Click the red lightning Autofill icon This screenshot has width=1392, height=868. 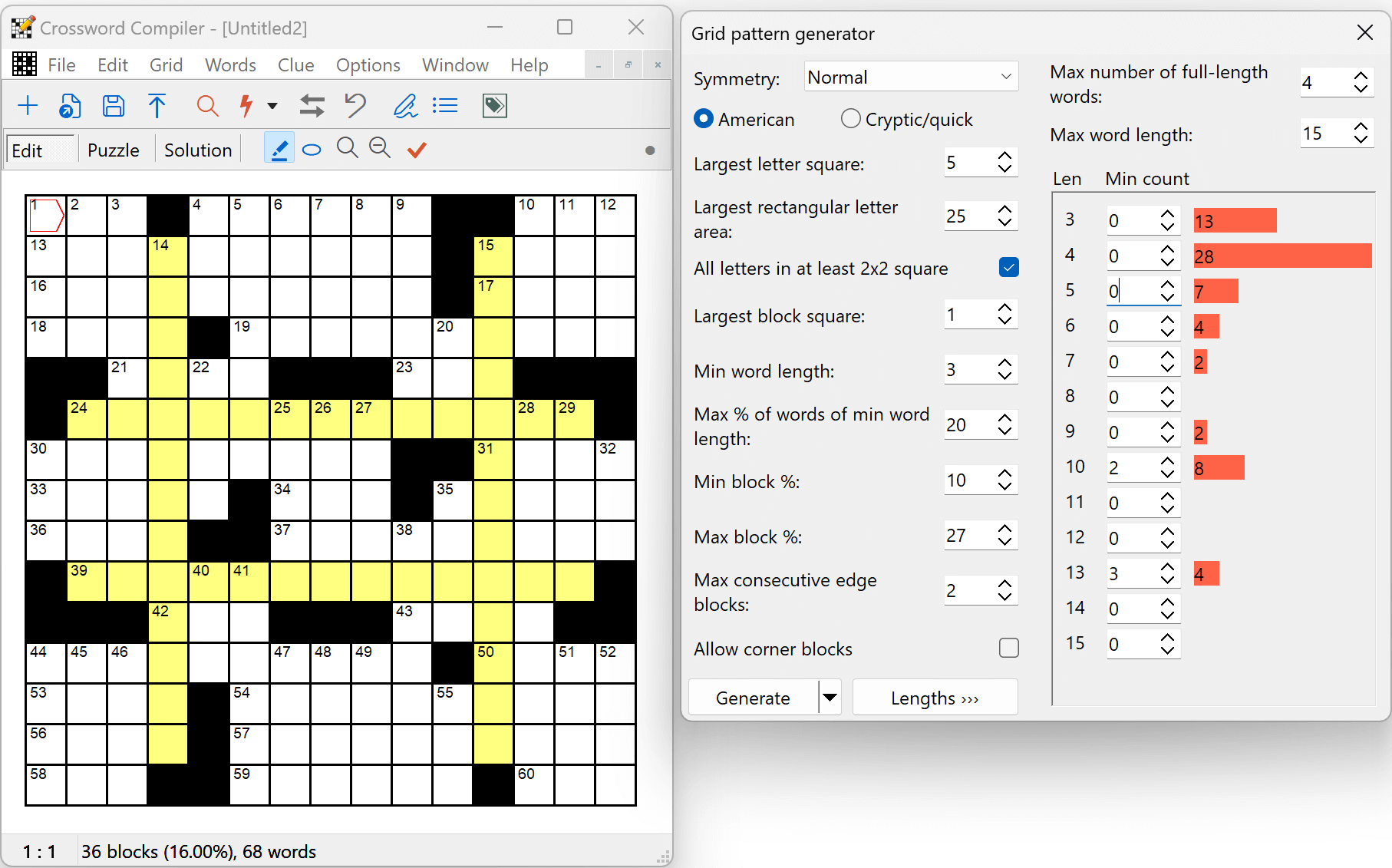click(246, 106)
